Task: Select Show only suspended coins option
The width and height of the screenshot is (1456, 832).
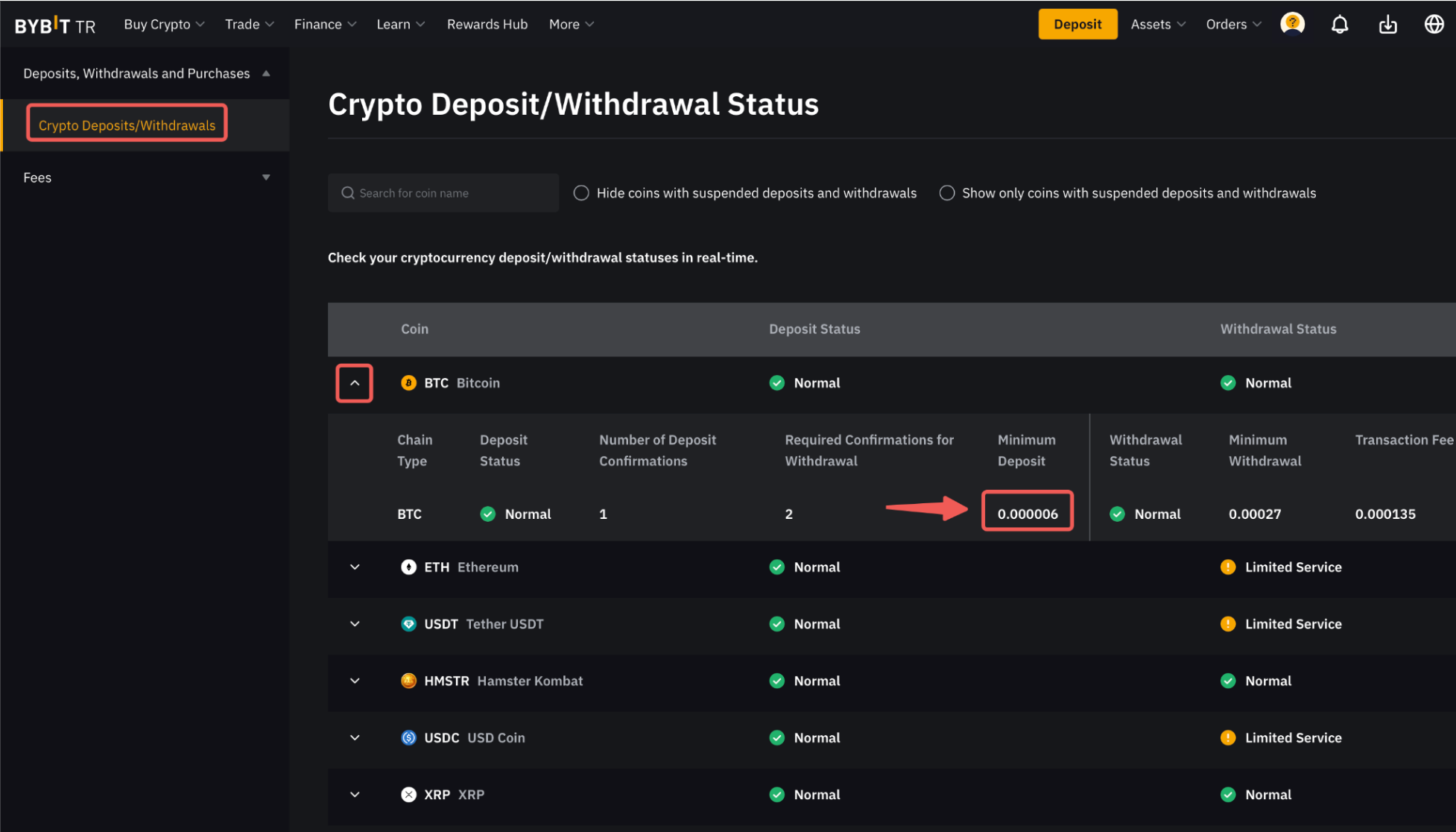Action: pyautogui.click(x=946, y=193)
